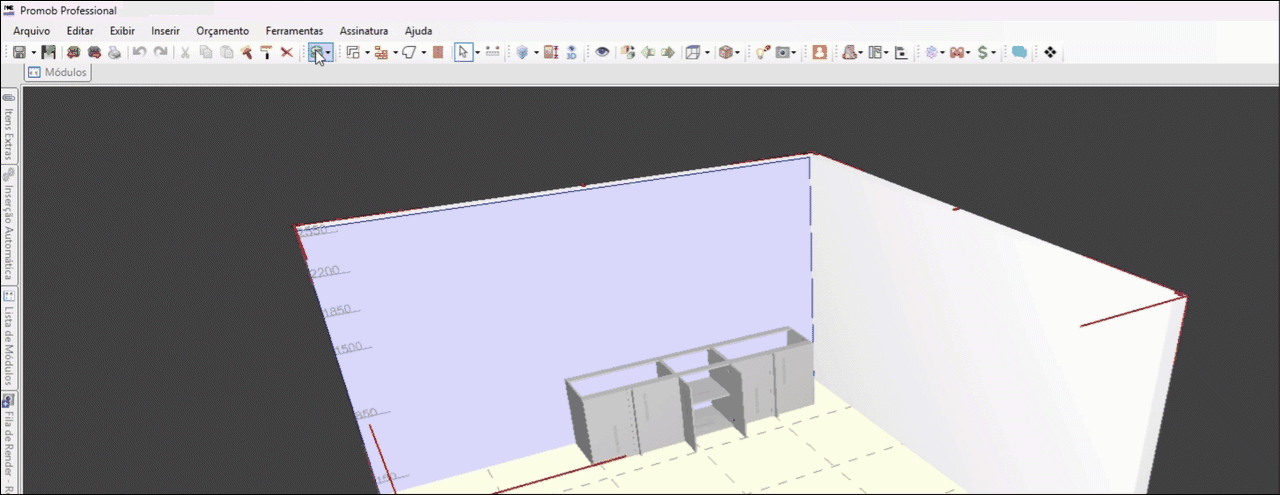Screen dimensions: 1280x495
Task: Open the Ferramentas menu
Action: (x=294, y=31)
